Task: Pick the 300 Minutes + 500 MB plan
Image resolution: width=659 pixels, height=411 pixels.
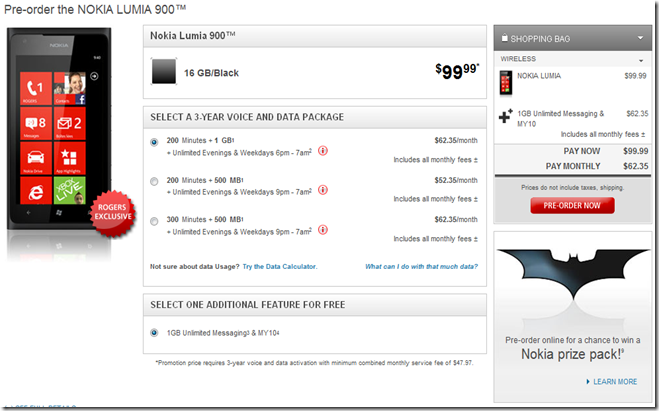Action: point(154,220)
